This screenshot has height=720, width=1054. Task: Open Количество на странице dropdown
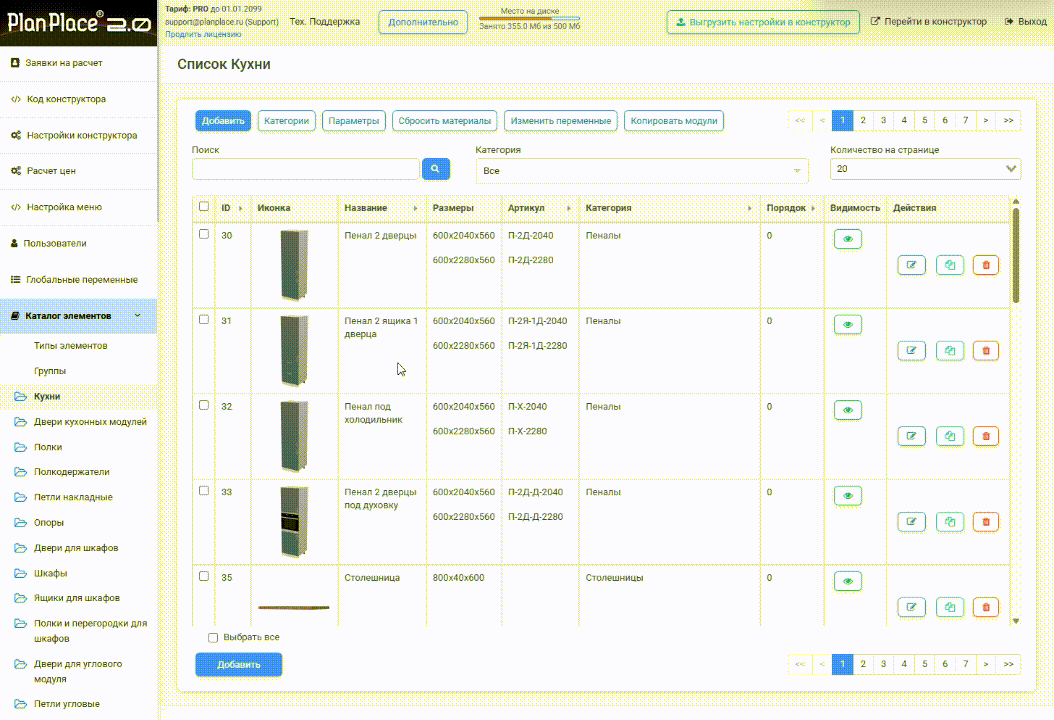point(925,169)
